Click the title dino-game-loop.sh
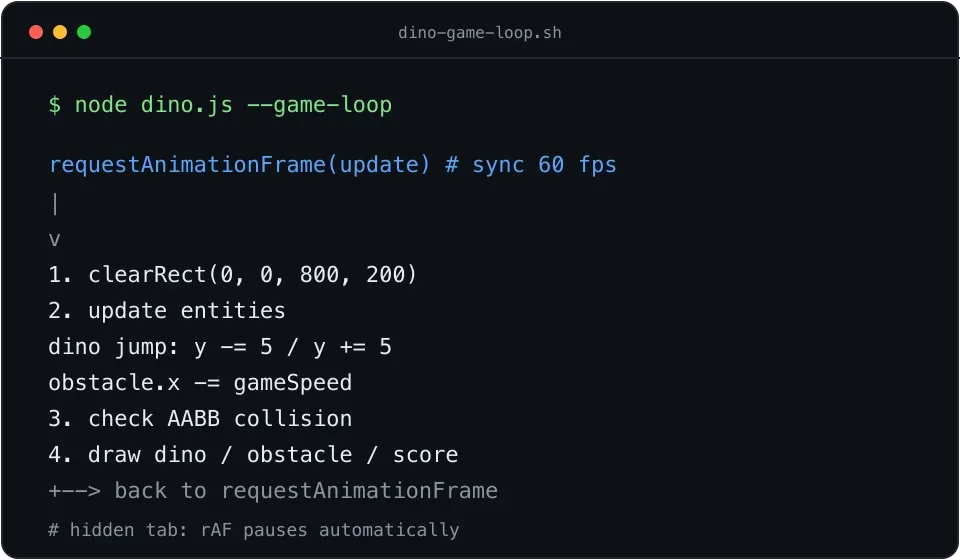The width and height of the screenshot is (960, 560). pyautogui.click(x=479, y=32)
